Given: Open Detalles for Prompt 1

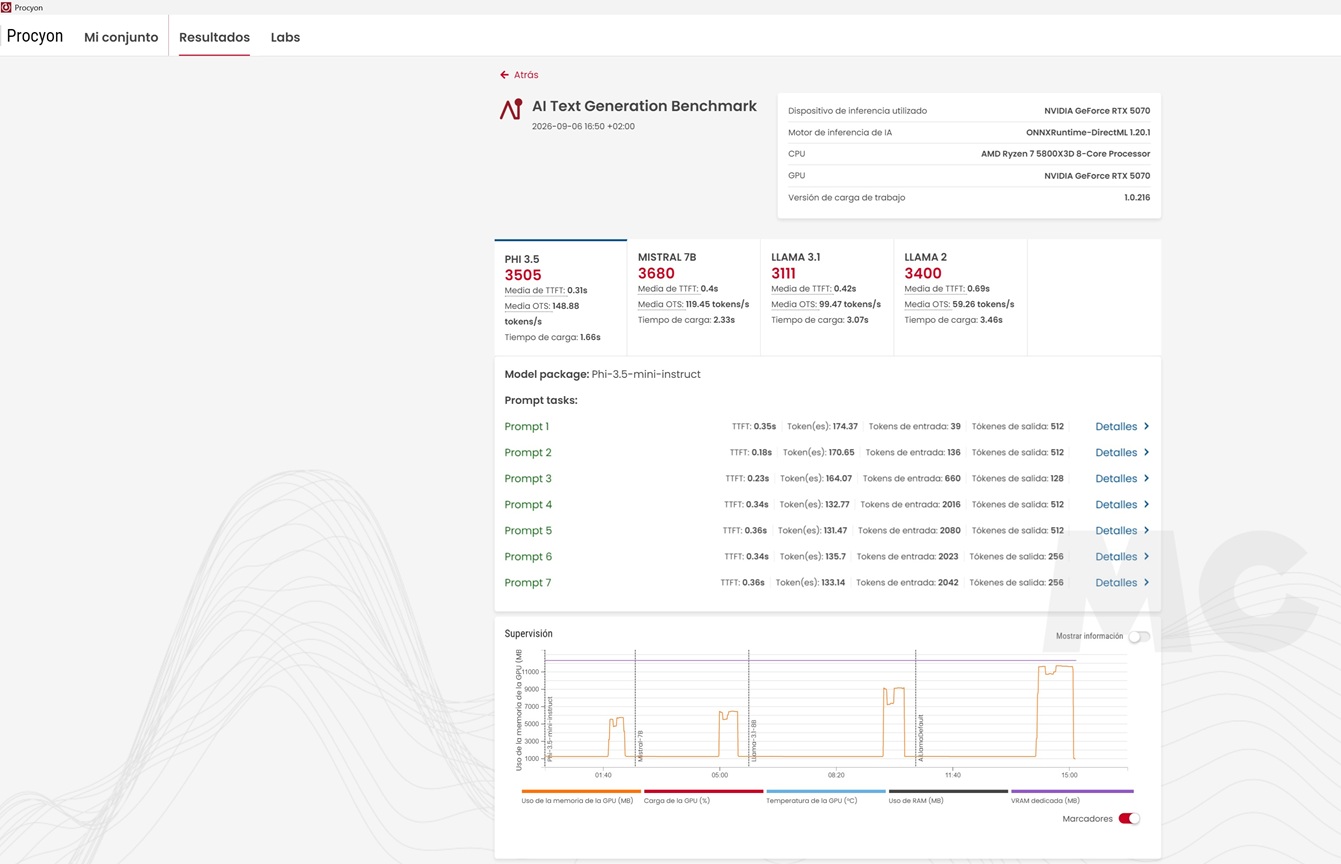Looking at the screenshot, I should [x=1116, y=426].
